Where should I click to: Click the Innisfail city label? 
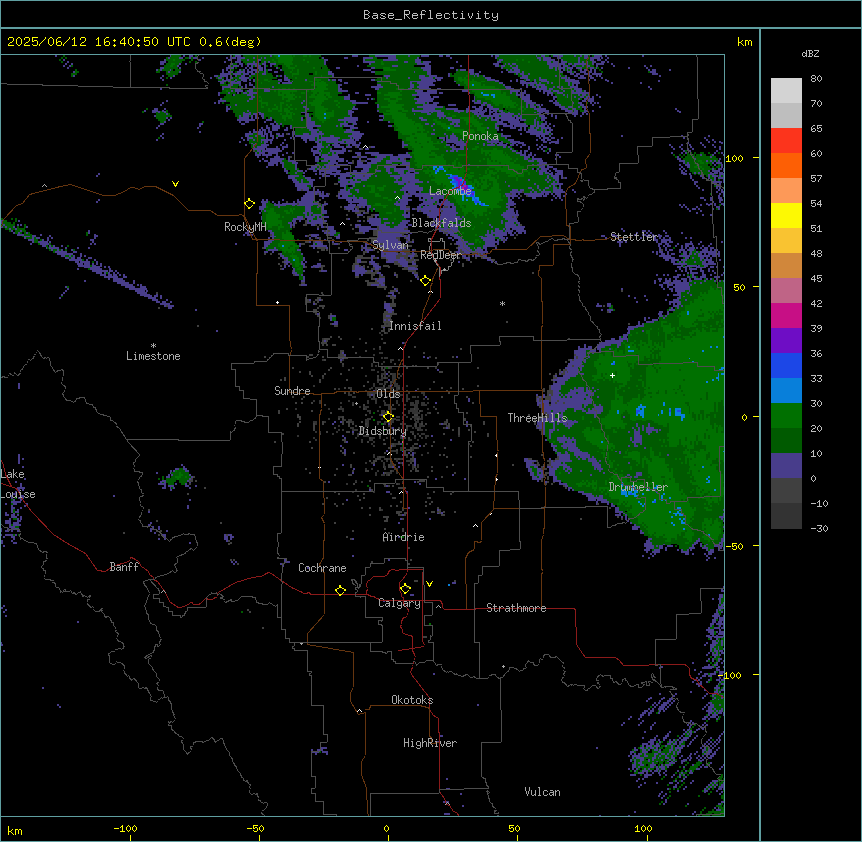[415, 326]
